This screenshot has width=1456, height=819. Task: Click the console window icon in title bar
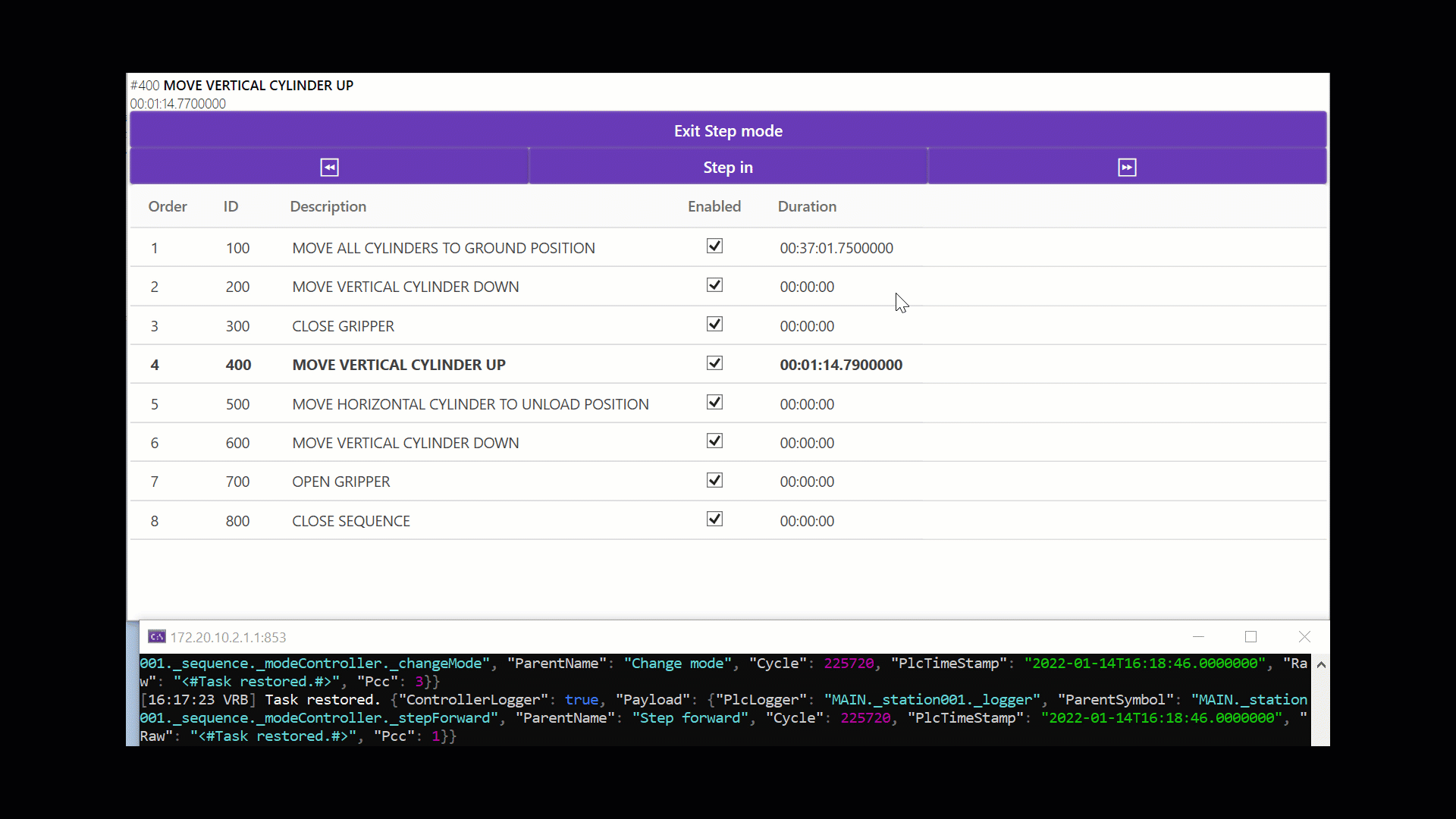(156, 637)
